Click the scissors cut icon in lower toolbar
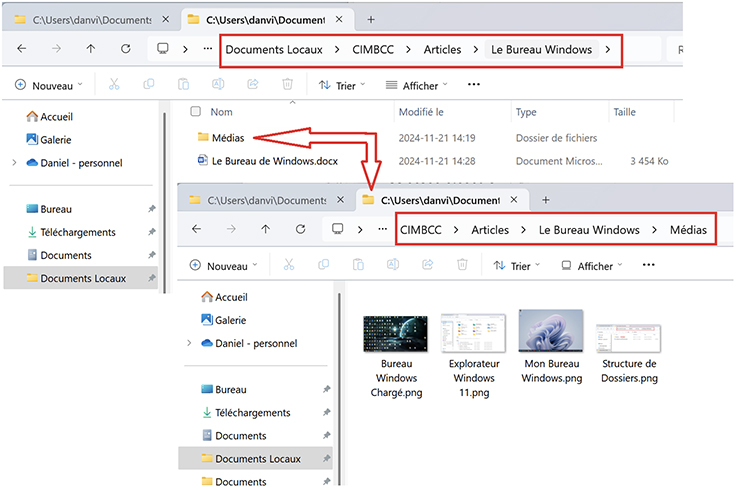 [288, 266]
